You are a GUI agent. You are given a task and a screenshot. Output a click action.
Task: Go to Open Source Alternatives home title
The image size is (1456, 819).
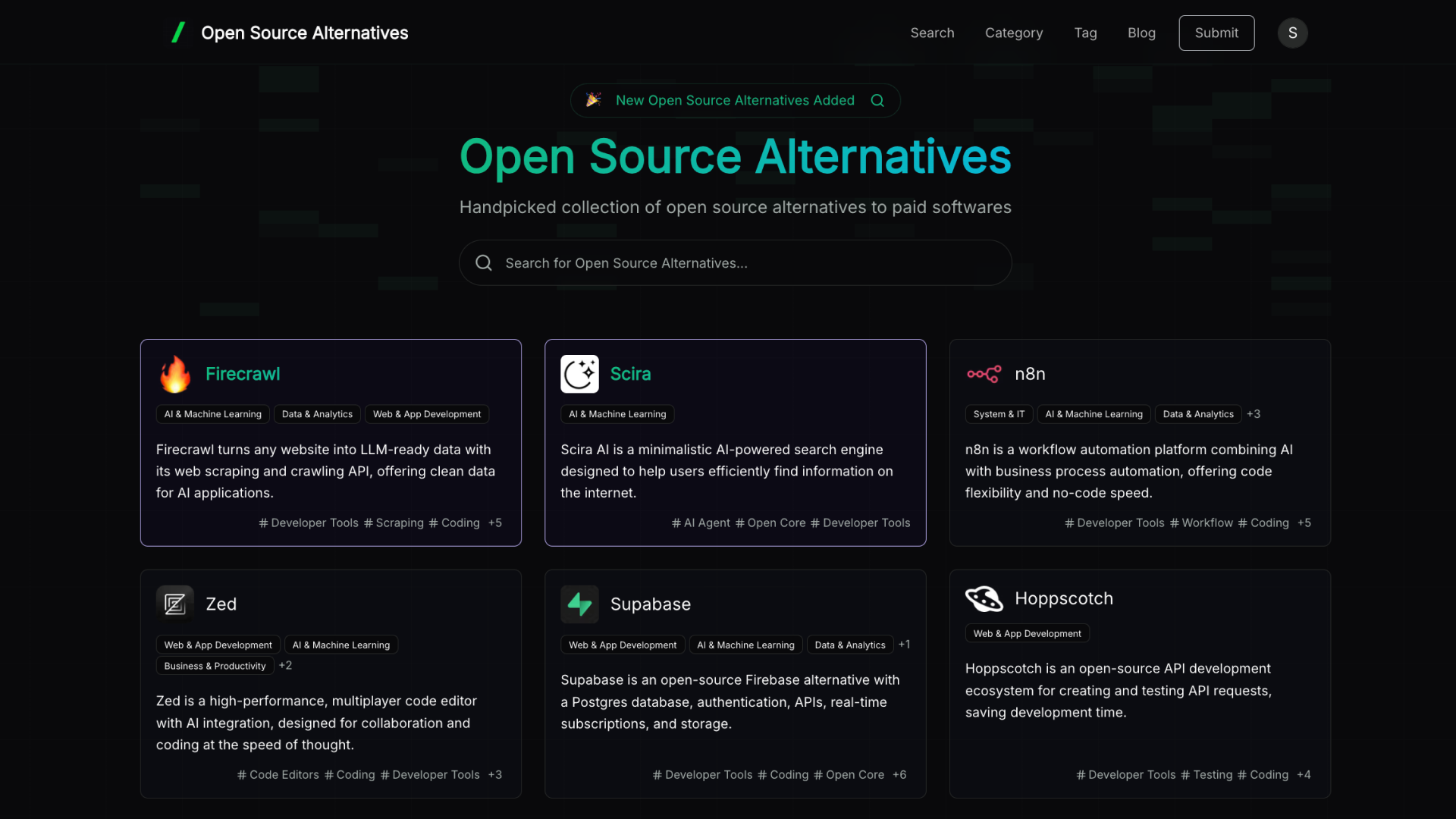click(x=305, y=33)
